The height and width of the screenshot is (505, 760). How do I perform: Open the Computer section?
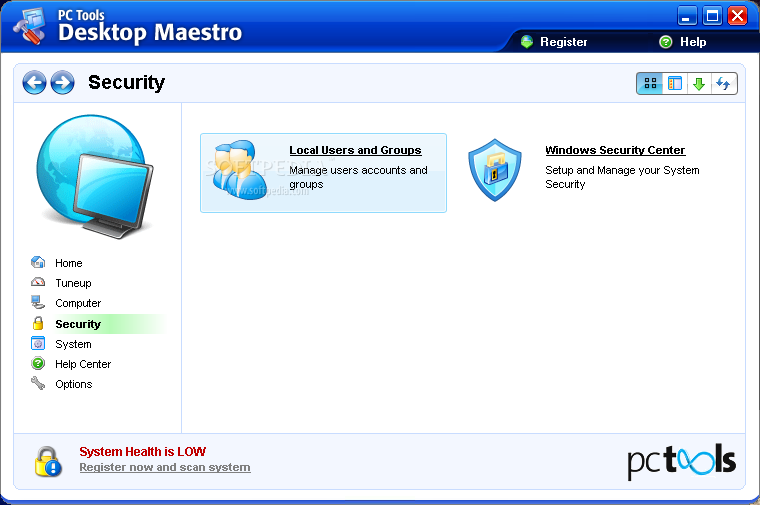tap(78, 303)
